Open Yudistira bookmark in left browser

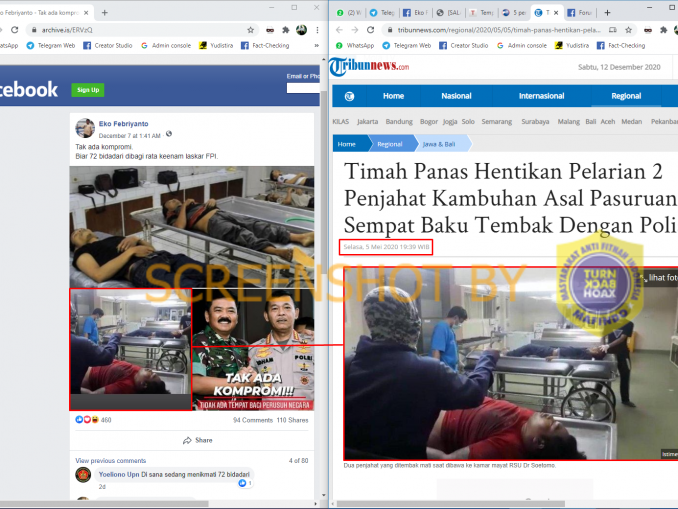pos(216,45)
